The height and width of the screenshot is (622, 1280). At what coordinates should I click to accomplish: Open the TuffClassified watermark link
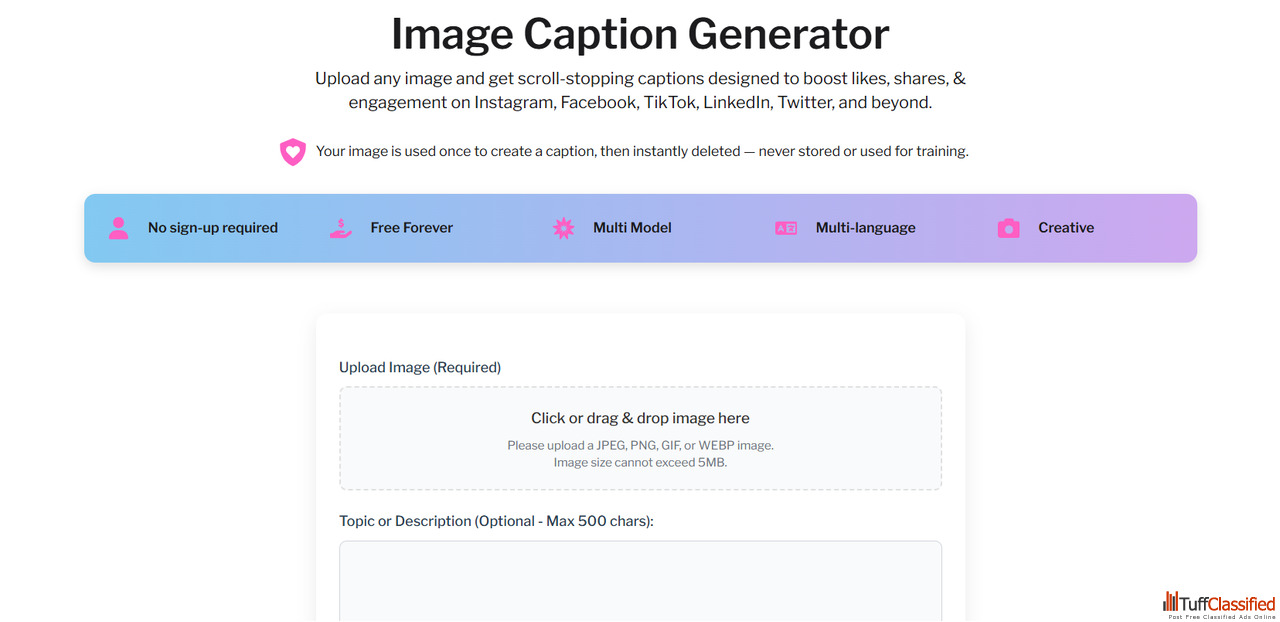pos(1219,604)
